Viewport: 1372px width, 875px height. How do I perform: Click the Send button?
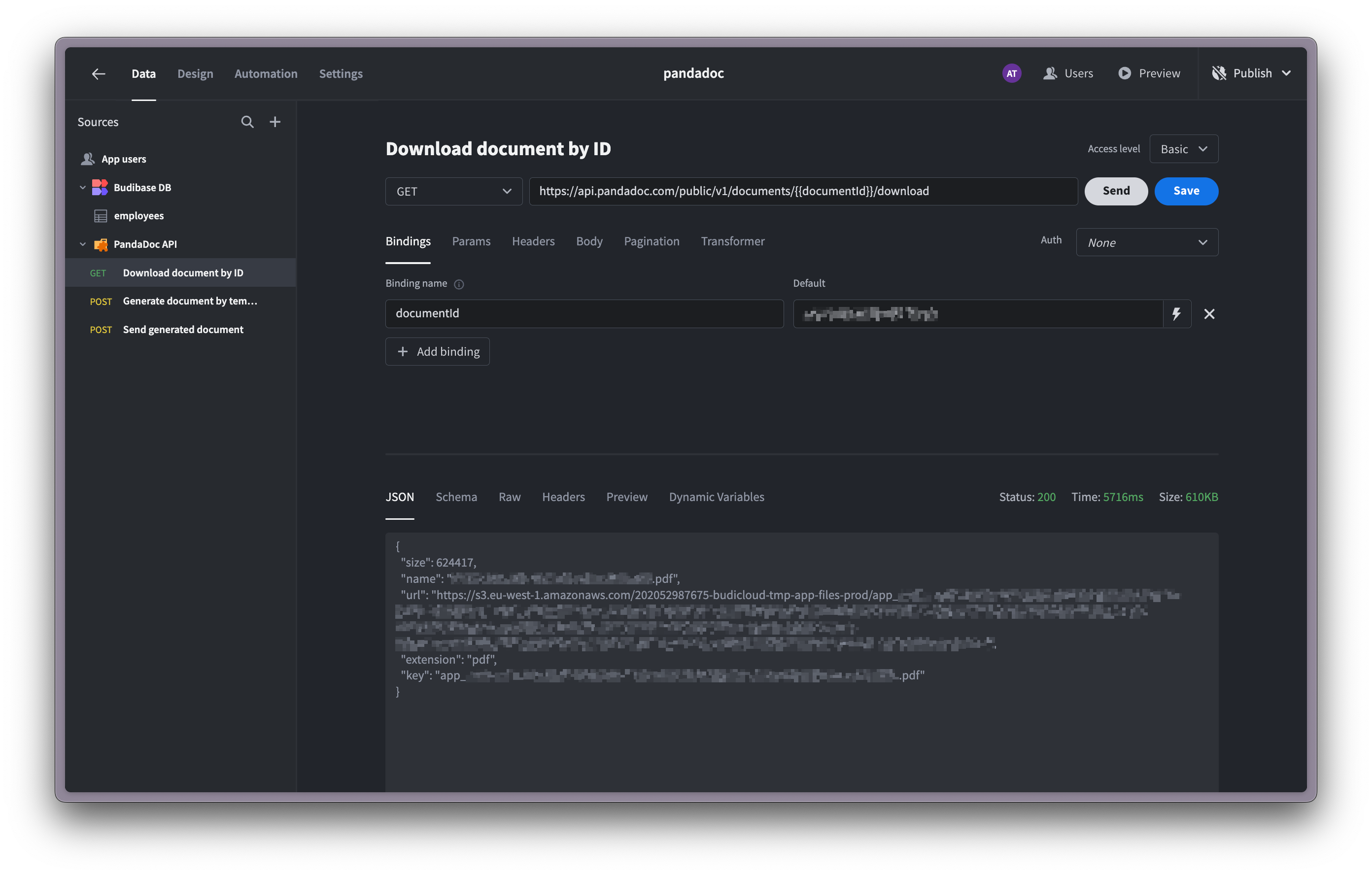[1116, 191]
